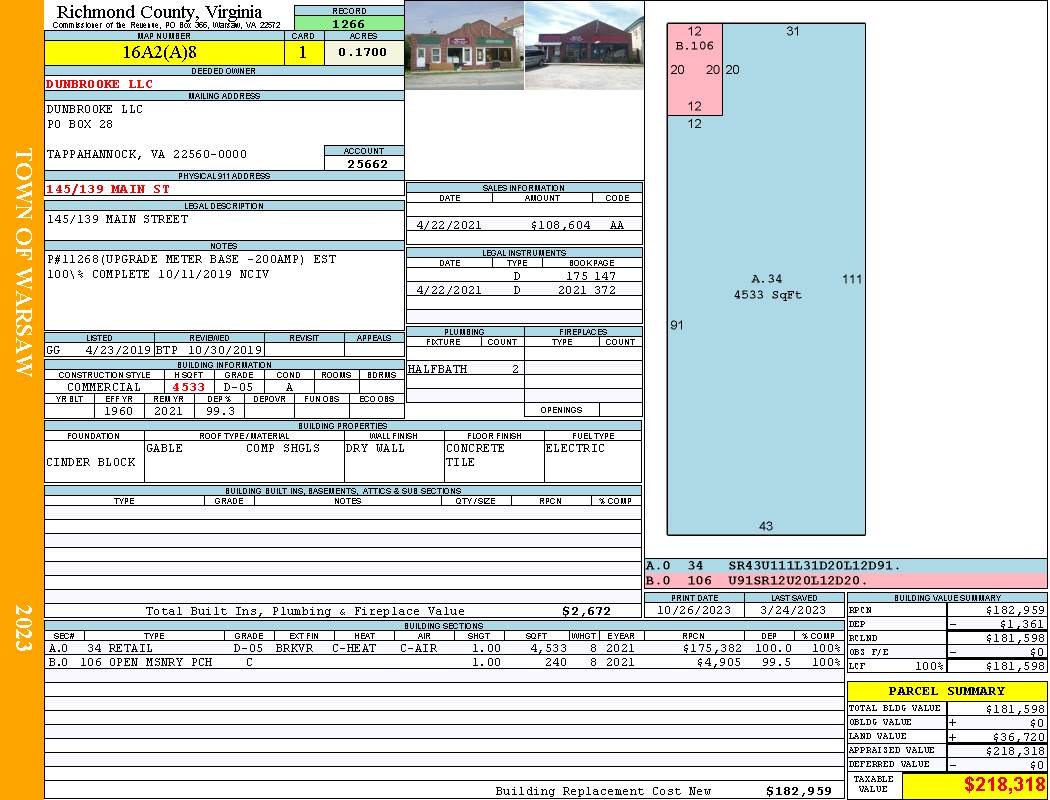Click the red taxable value $218,318
1050x800 pixels.
(x=1004, y=785)
